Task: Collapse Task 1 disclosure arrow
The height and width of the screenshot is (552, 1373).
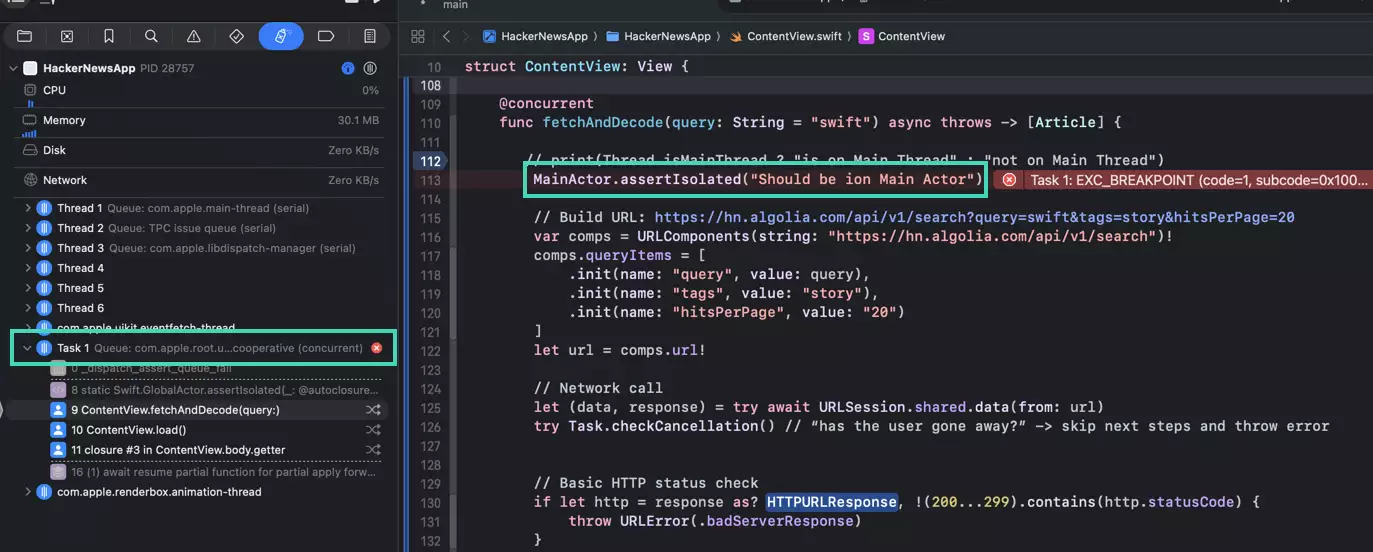Action: tap(26, 348)
